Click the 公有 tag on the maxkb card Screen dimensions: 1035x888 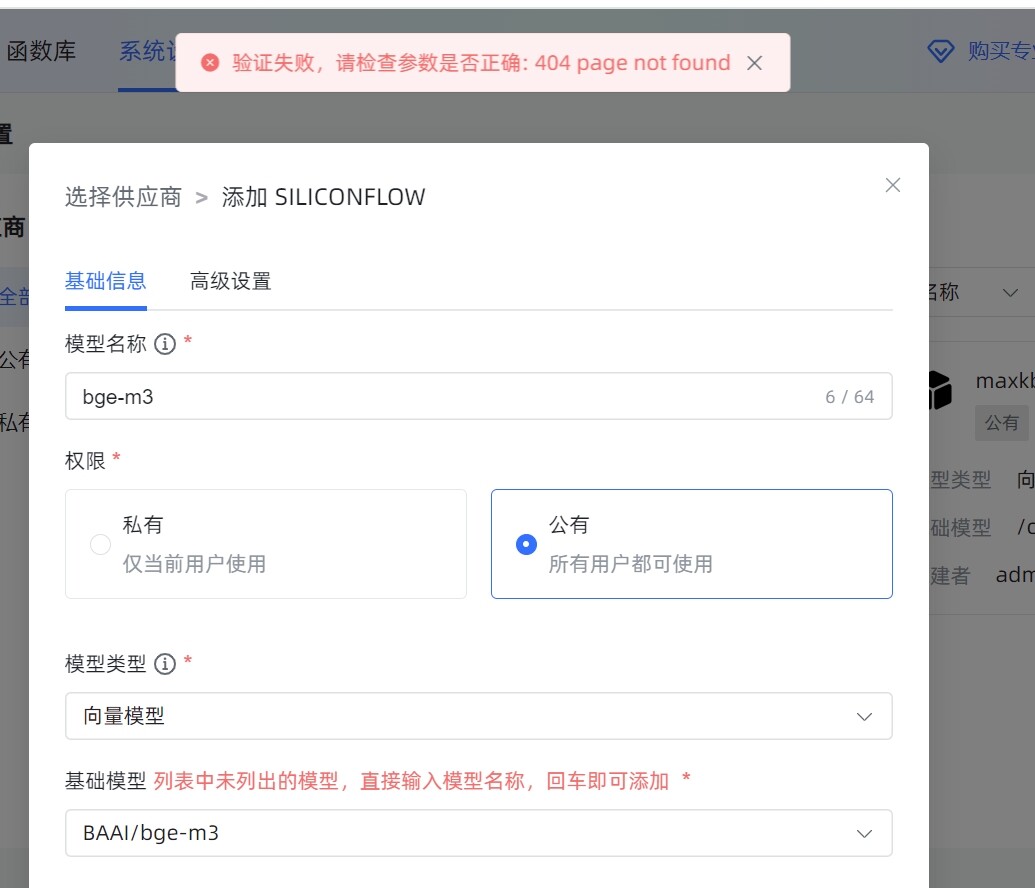coord(1001,423)
